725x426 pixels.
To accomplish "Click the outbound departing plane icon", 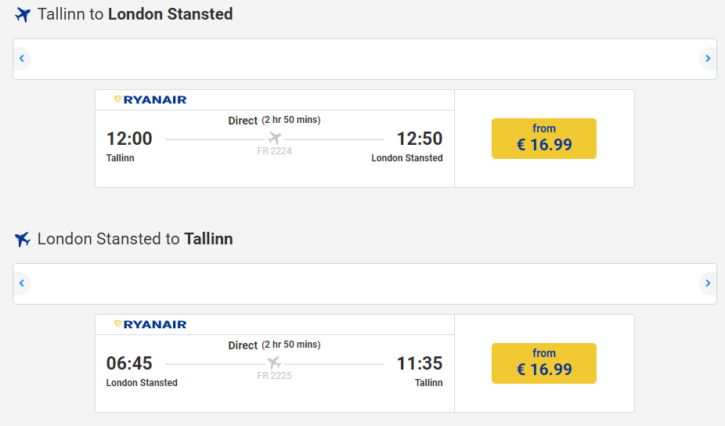I will pyautogui.click(x=22, y=15).
